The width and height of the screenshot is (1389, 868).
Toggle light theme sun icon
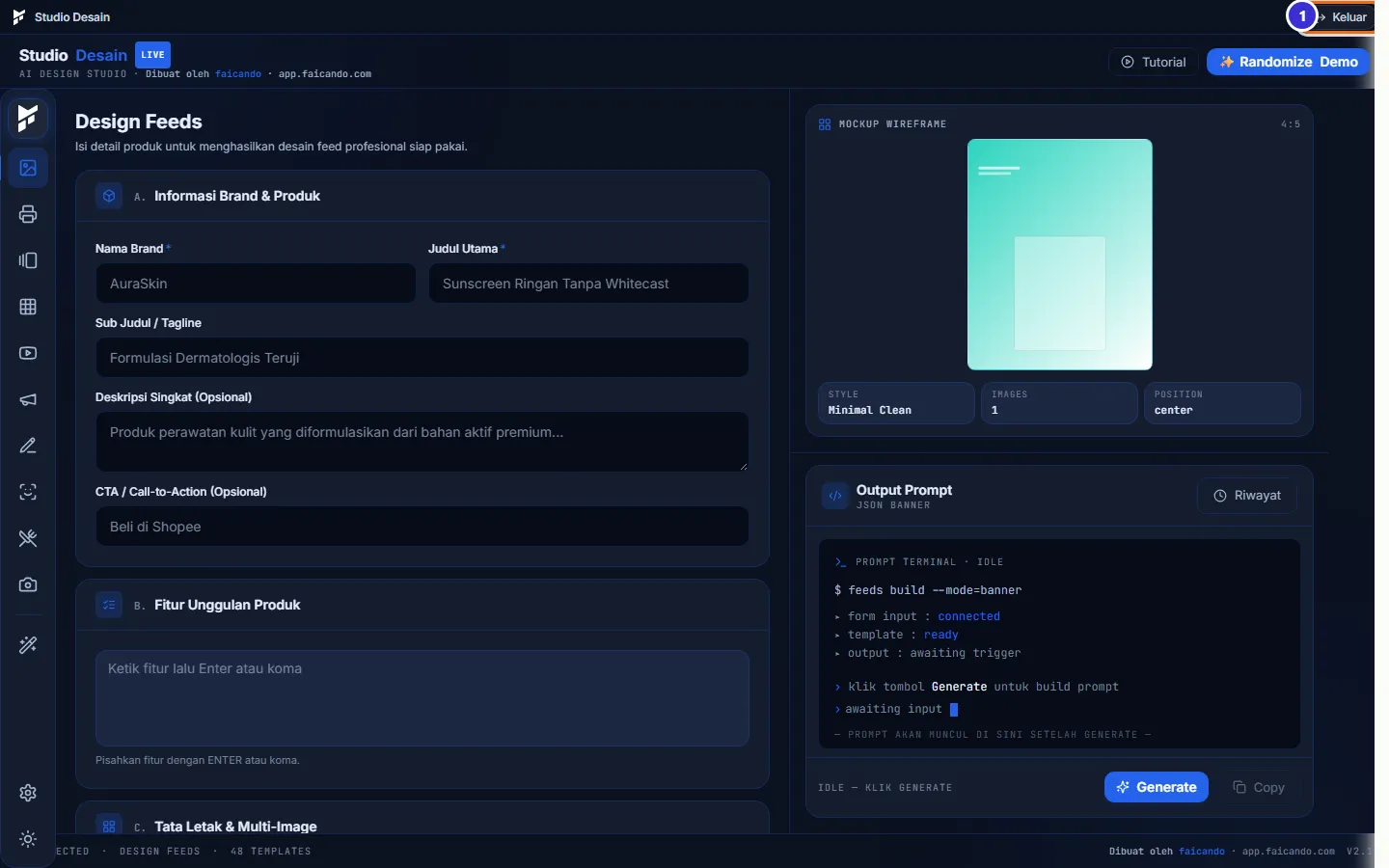pos(28,839)
